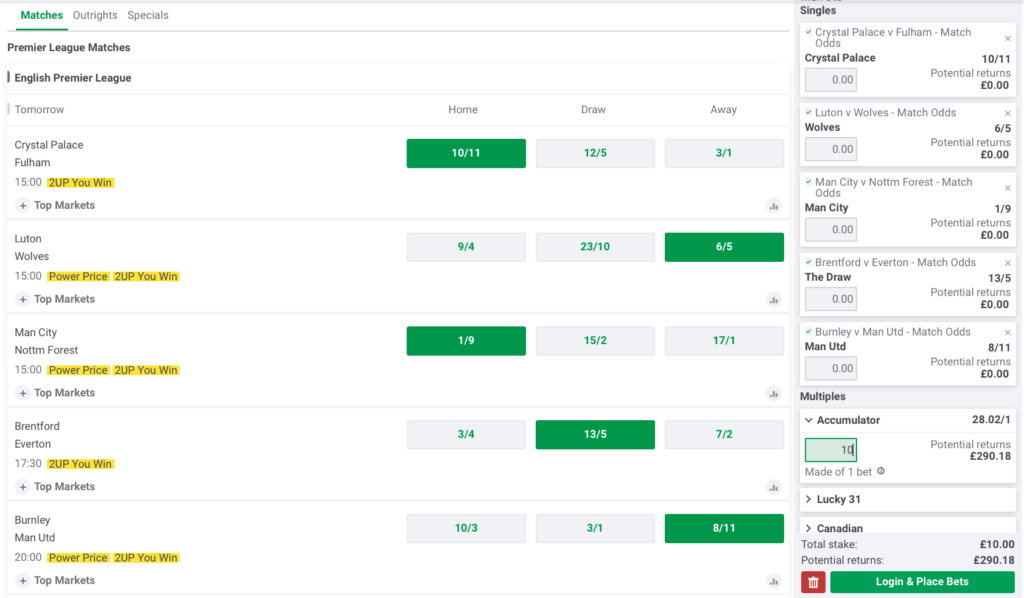Click the Accumulator stake input field
This screenshot has height=598, width=1024.
coord(830,450)
